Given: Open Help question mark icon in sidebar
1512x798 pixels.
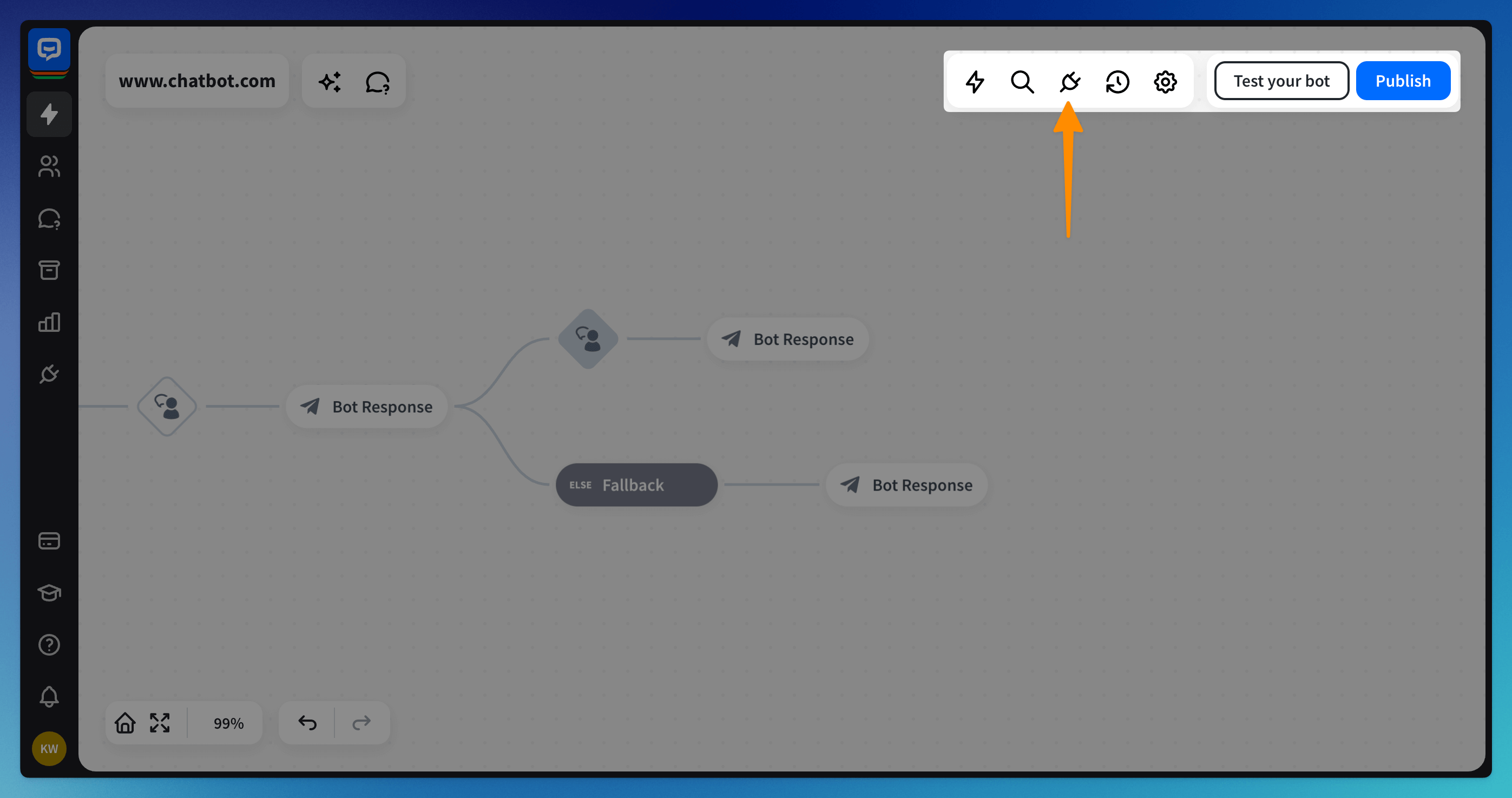Looking at the screenshot, I should (49, 645).
